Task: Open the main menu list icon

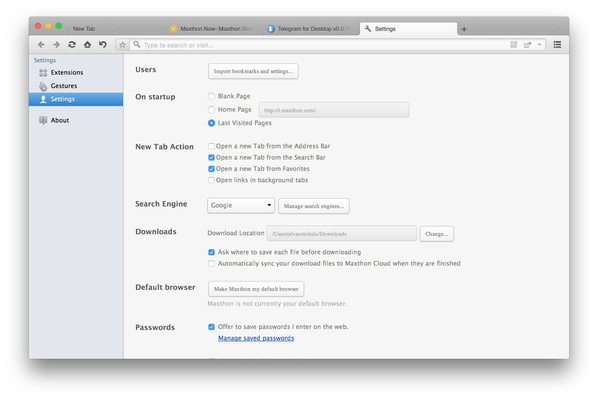Action: [557, 45]
